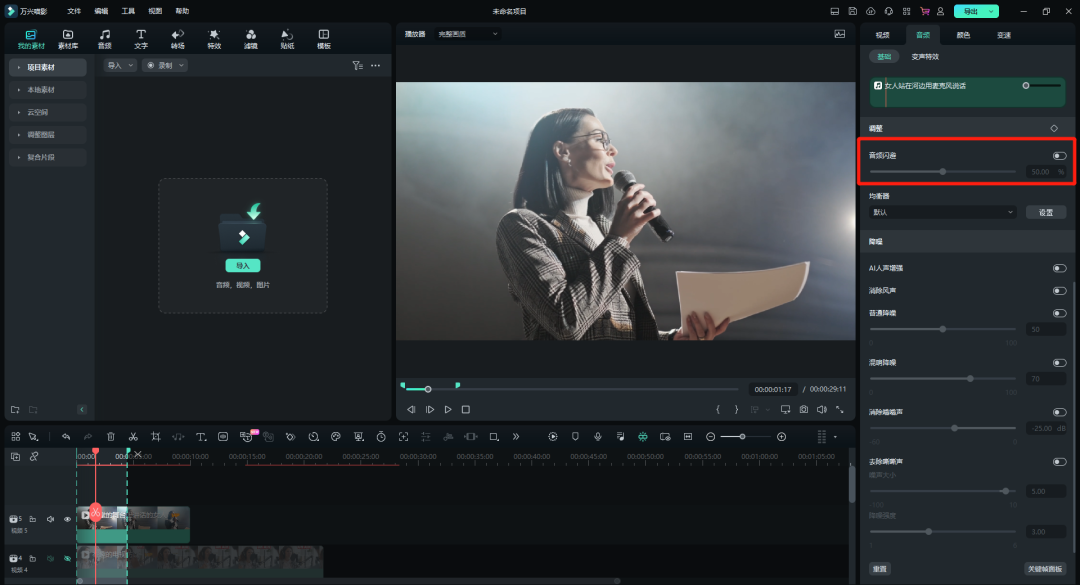The width and height of the screenshot is (1080, 585).
Task: Enable the 去除嘶嘶声 hiss removal toggle
Action: pos(1059,462)
